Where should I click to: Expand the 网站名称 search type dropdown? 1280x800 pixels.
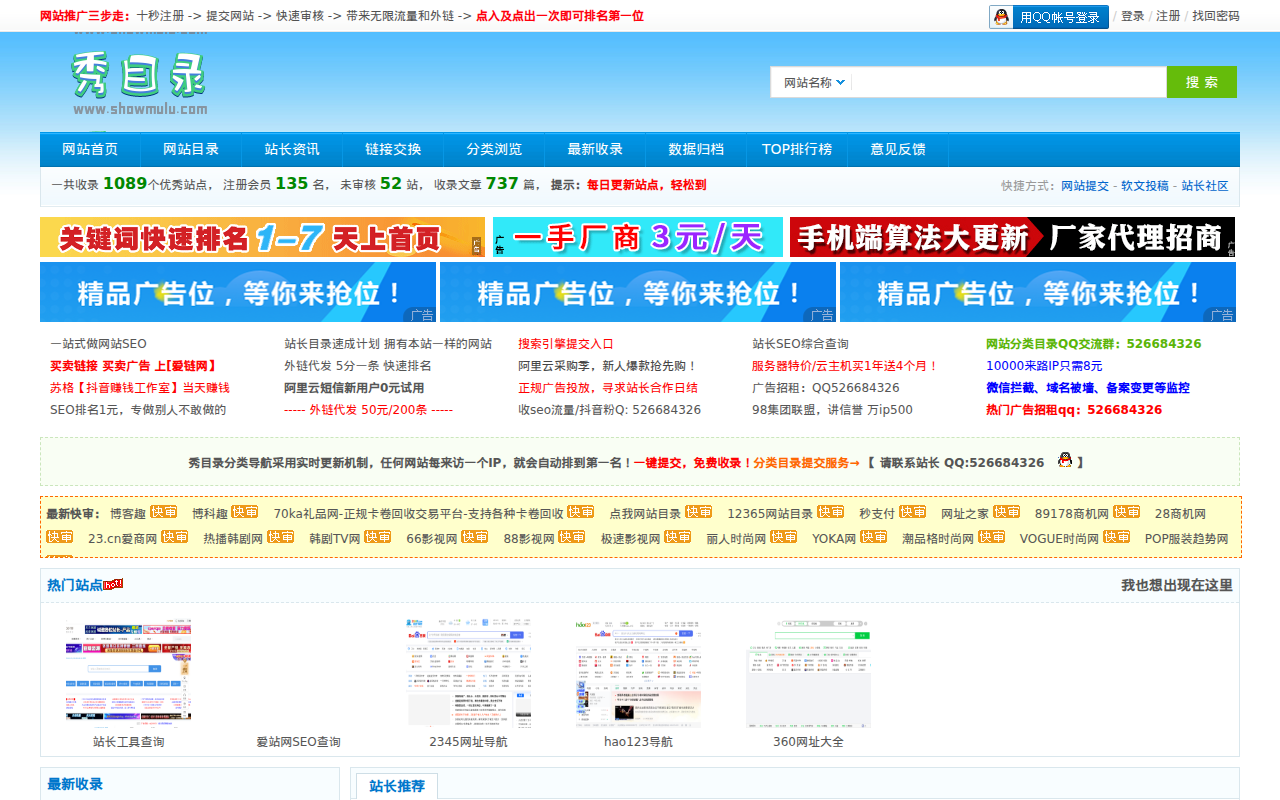pos(814,82)
